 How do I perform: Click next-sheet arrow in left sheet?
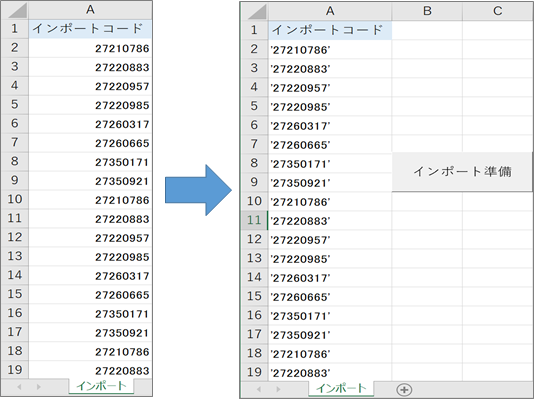point(38,387)
